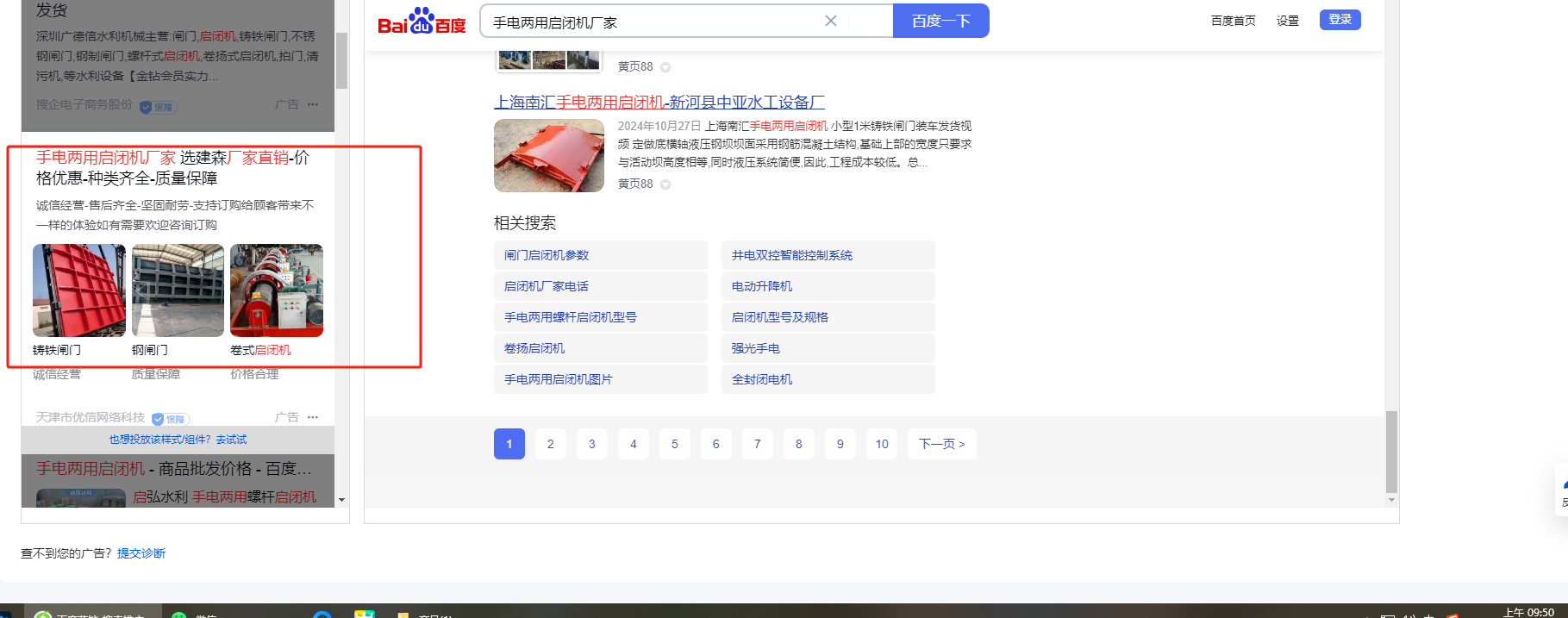The height and width of the screenshot is (618, 1568).
Task: Click advertiser name 搜企电子商务股份
Action: click(x=84, y=104)
